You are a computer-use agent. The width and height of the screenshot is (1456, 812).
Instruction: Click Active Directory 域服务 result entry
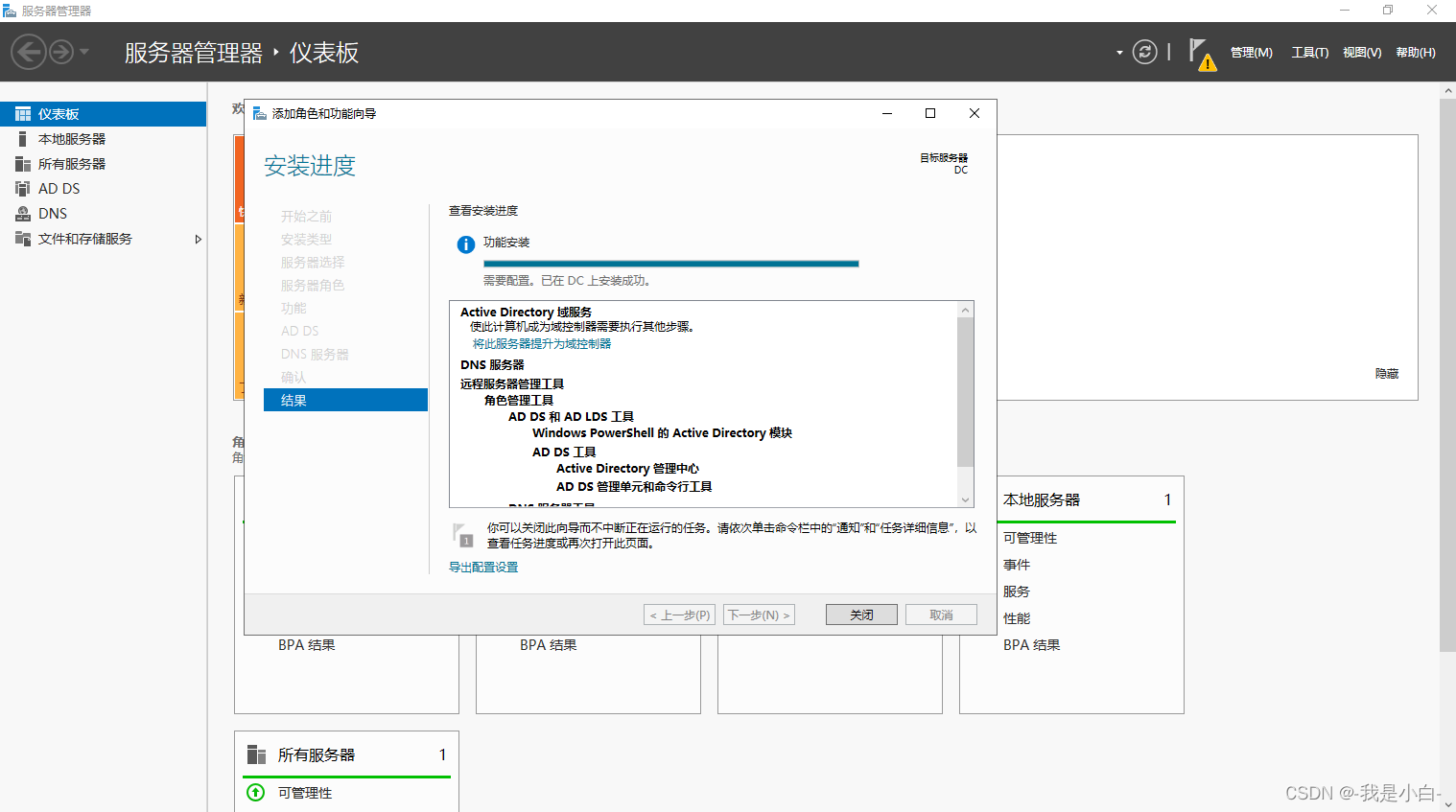coord(526,312)
